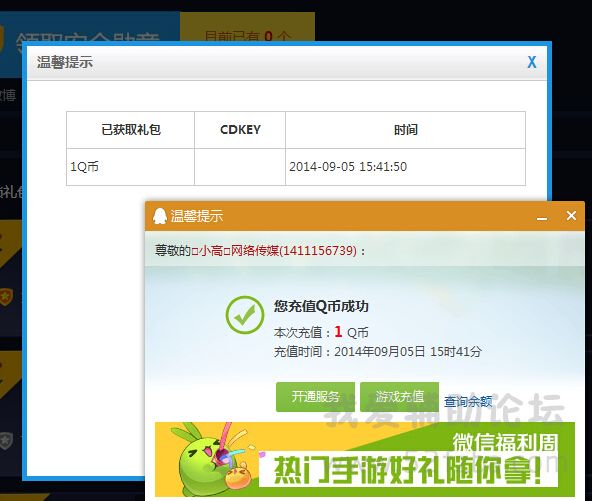Select the 已获取礼包 column header
This screenshot has height=501, width=592.
(x=130, y=130)
